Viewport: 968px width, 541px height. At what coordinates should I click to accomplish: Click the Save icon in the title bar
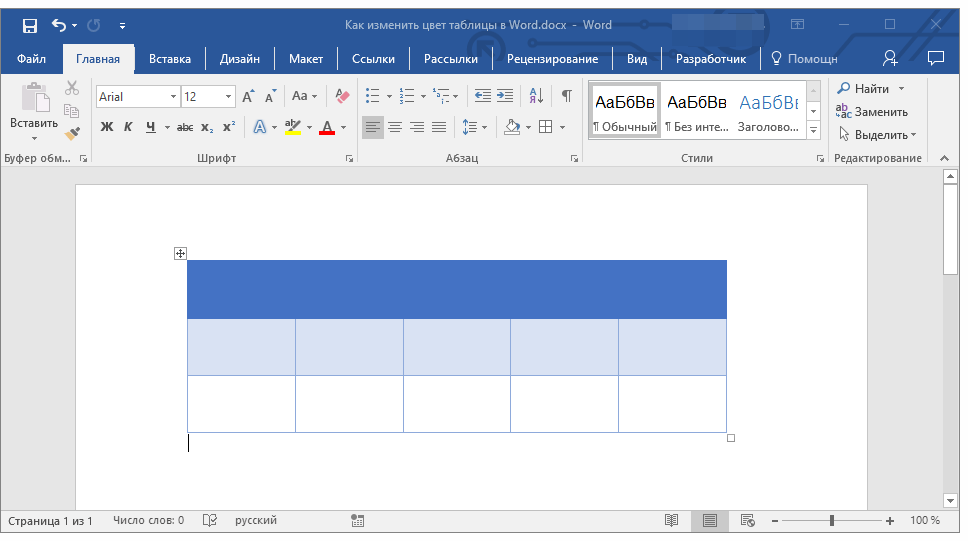29,24
